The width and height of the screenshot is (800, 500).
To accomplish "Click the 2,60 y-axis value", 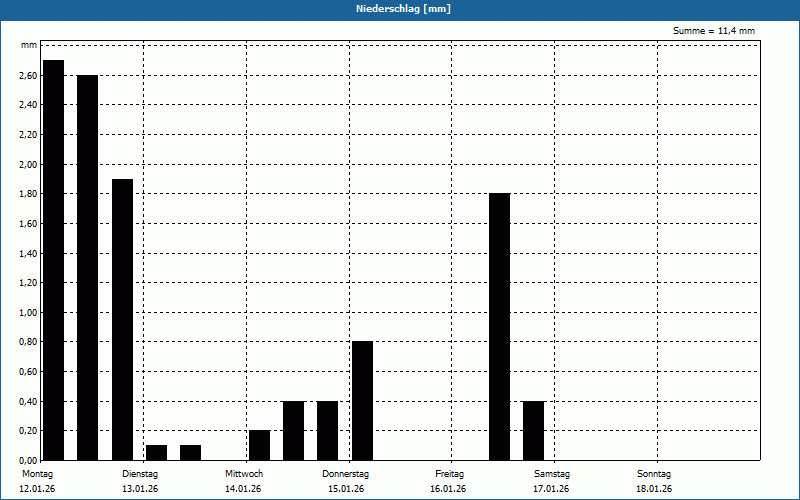I will coord(29,76).
